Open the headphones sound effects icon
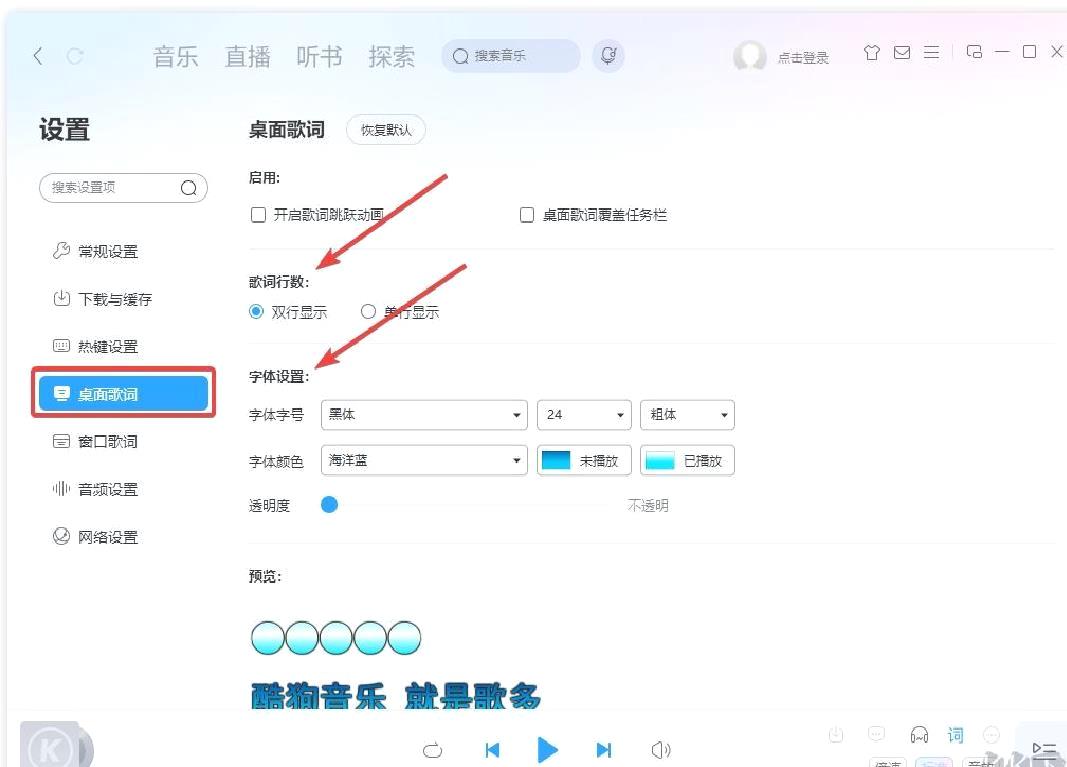1067x767 pixels. [x=919, y=734]
